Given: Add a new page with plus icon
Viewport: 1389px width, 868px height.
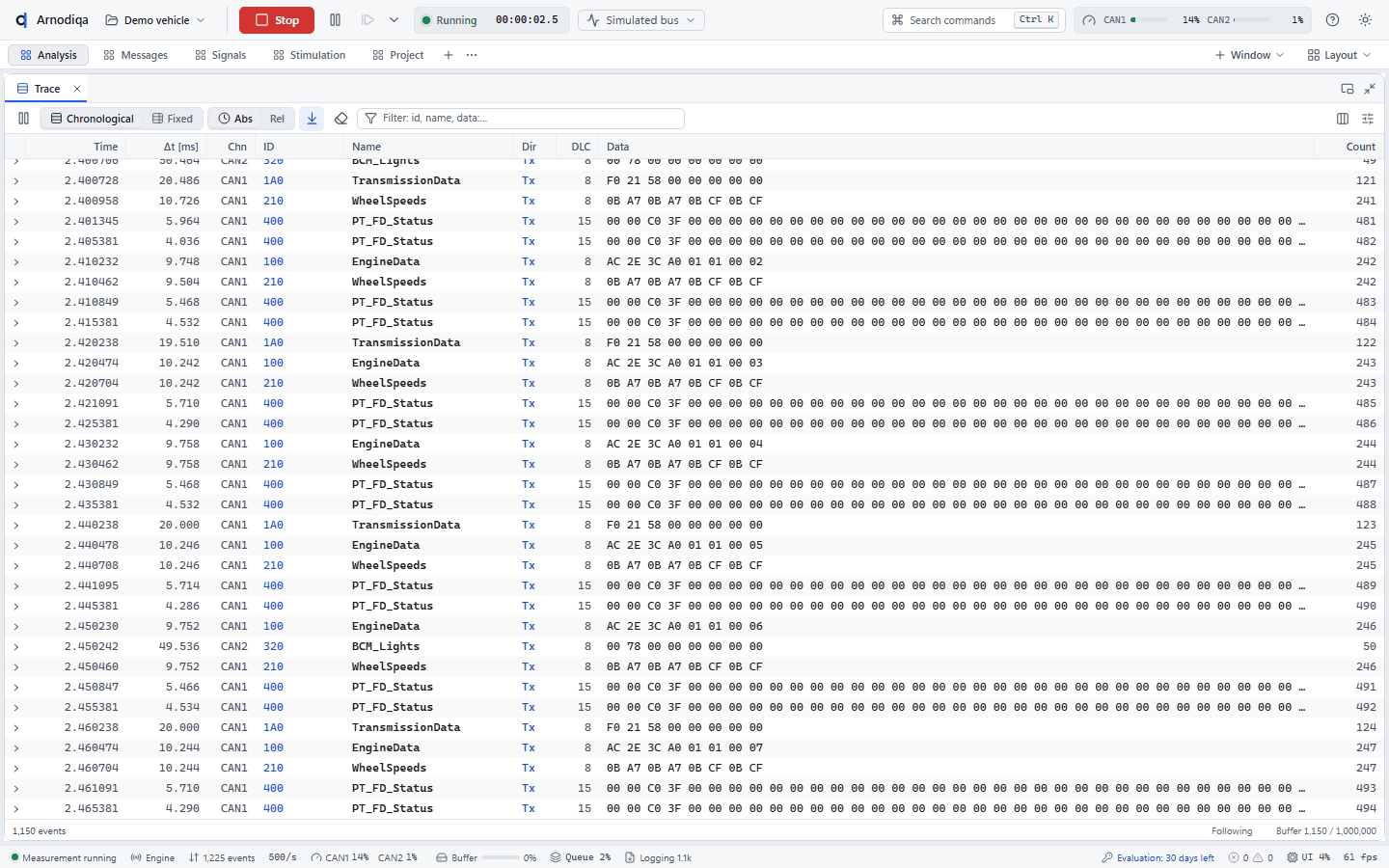Looking at the screenshot, I should coord(449,55).
